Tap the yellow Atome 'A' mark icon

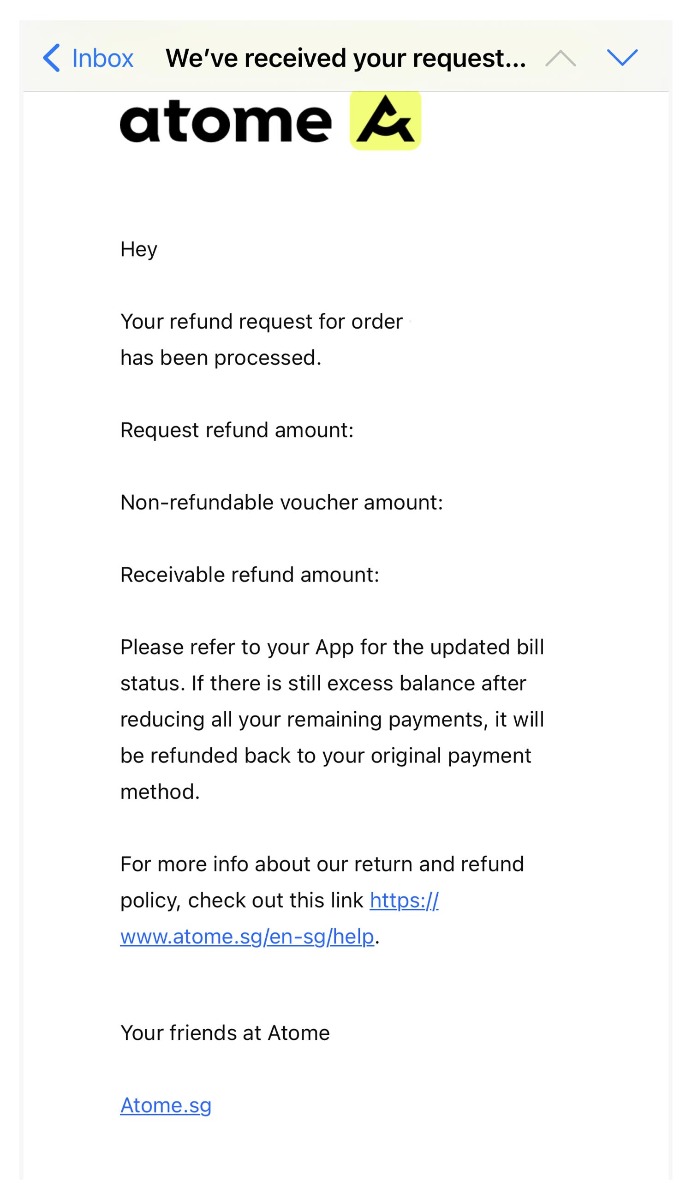(x=385, y=120)
